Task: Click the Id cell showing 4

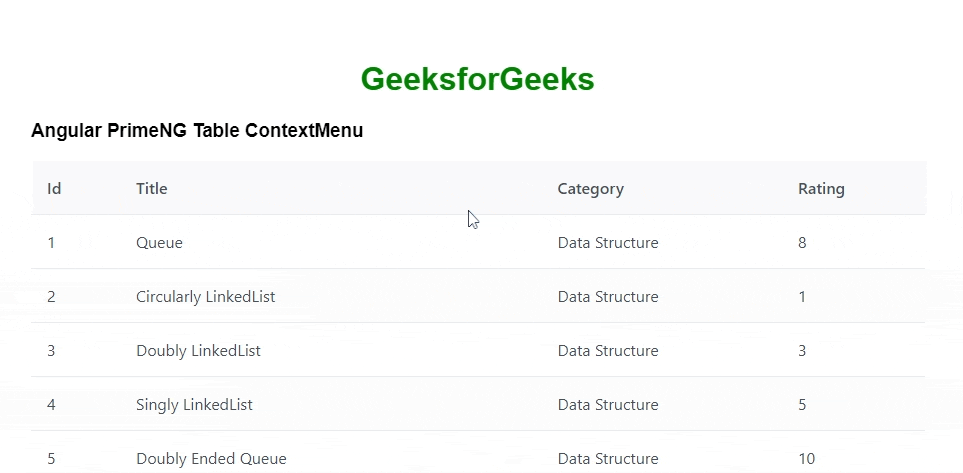Action: (51, 405)
